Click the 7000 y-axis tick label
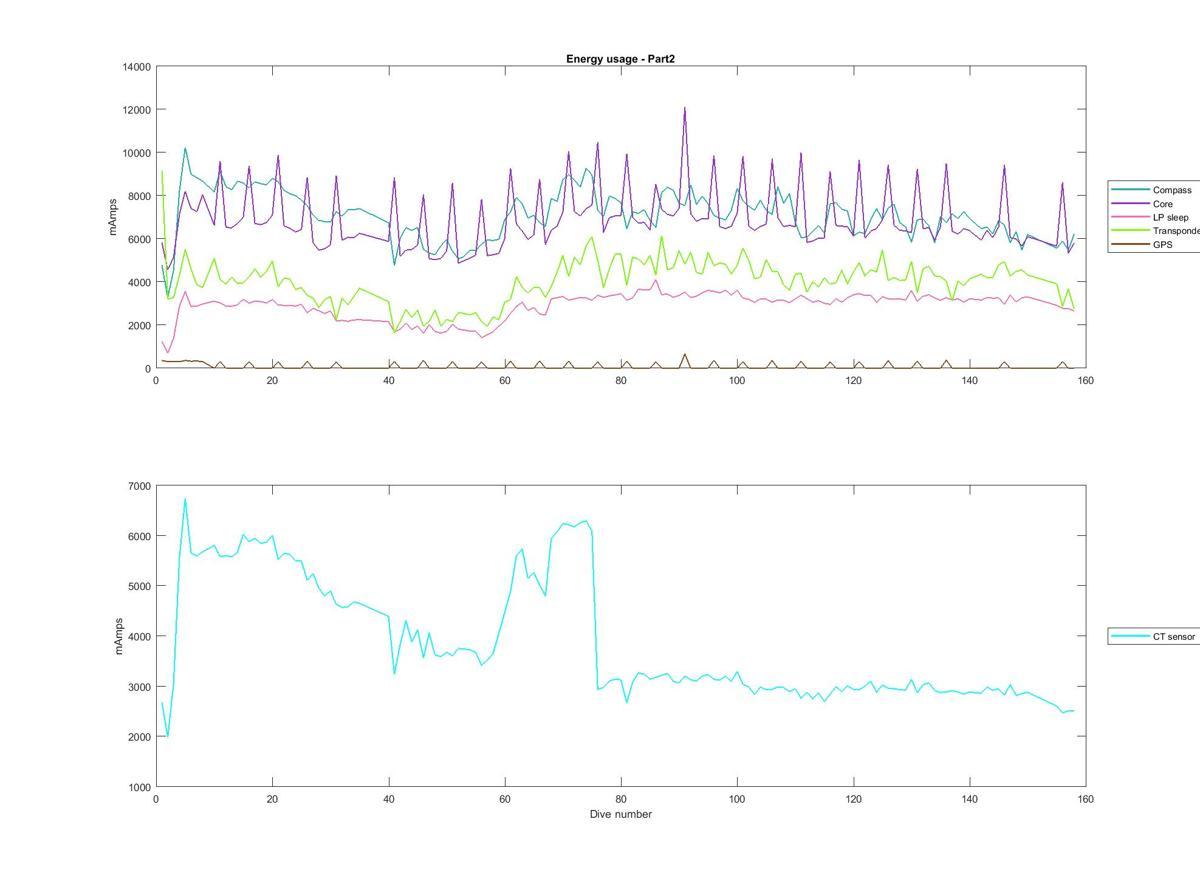This screenshot has width=1200, height=885. pyautogui.click(x=139, y=486)
